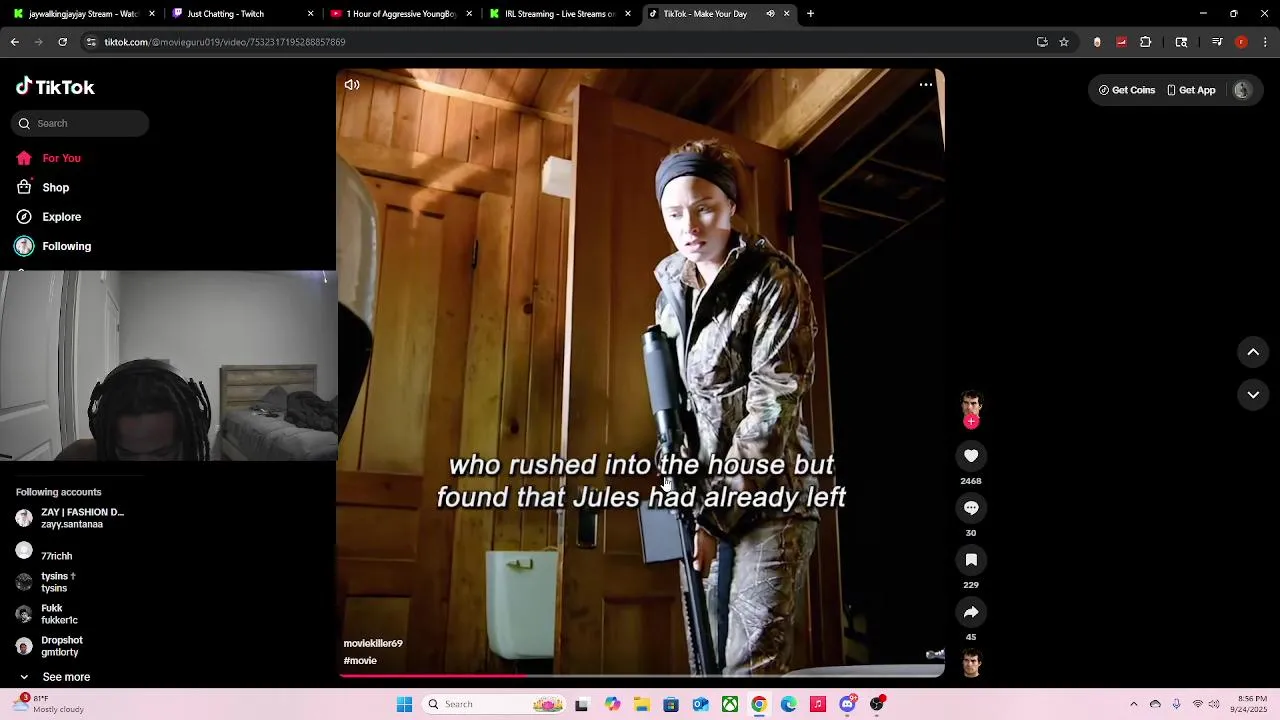This screenshot has height=720, width=1280.
Task: Go to the previous video with up chevron
Action: tap(1253, 352)
